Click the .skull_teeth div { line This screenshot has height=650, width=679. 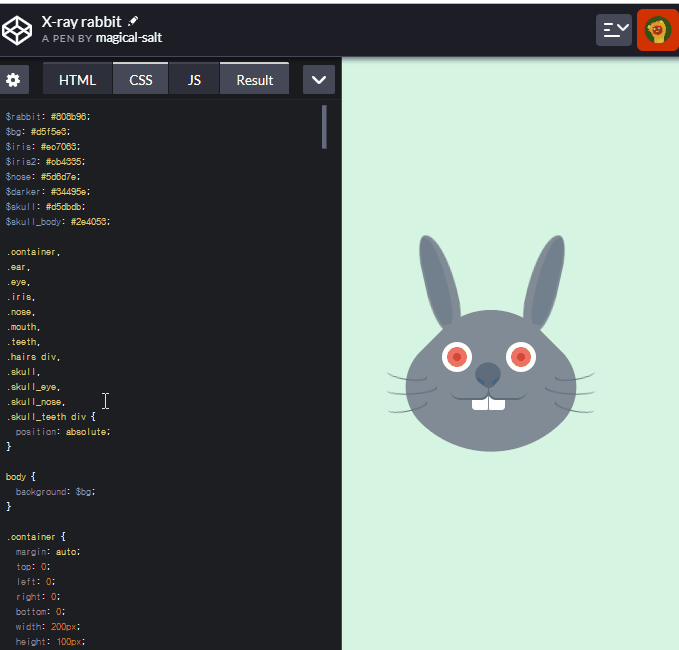point(51,417)
